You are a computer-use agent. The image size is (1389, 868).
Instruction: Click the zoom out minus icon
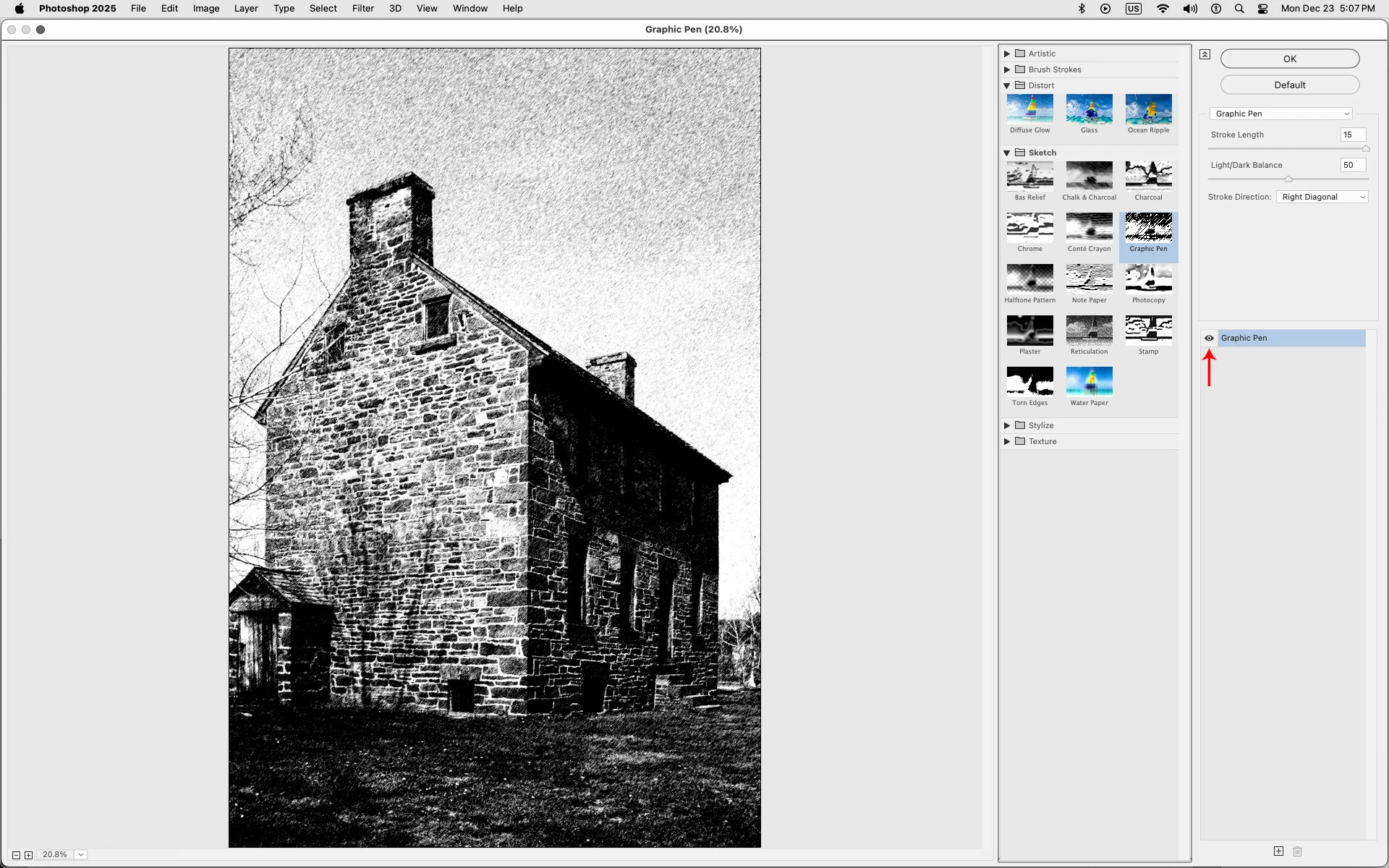(x=16, y=855)
